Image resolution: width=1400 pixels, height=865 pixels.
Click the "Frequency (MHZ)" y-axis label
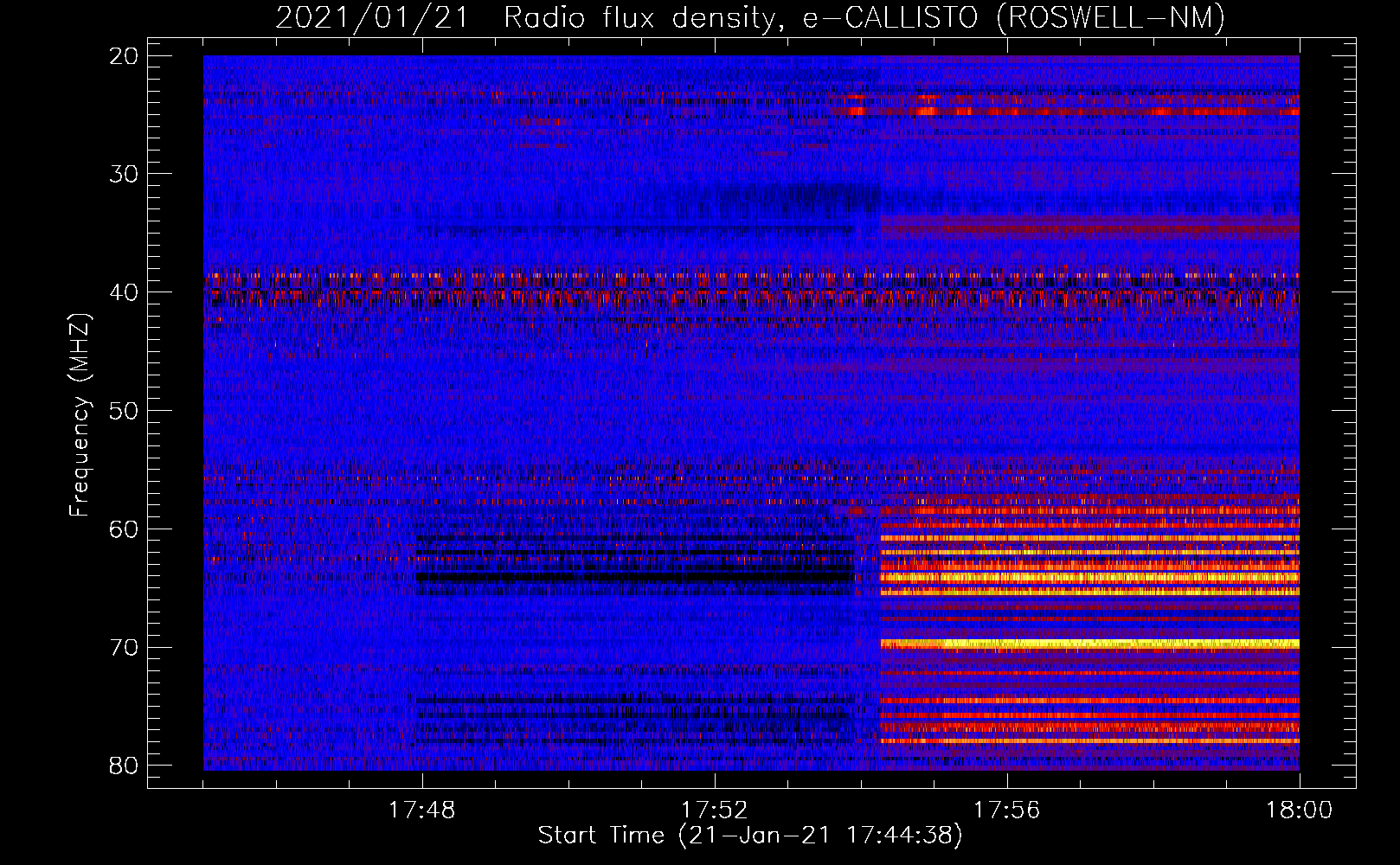tap(80, 414)
